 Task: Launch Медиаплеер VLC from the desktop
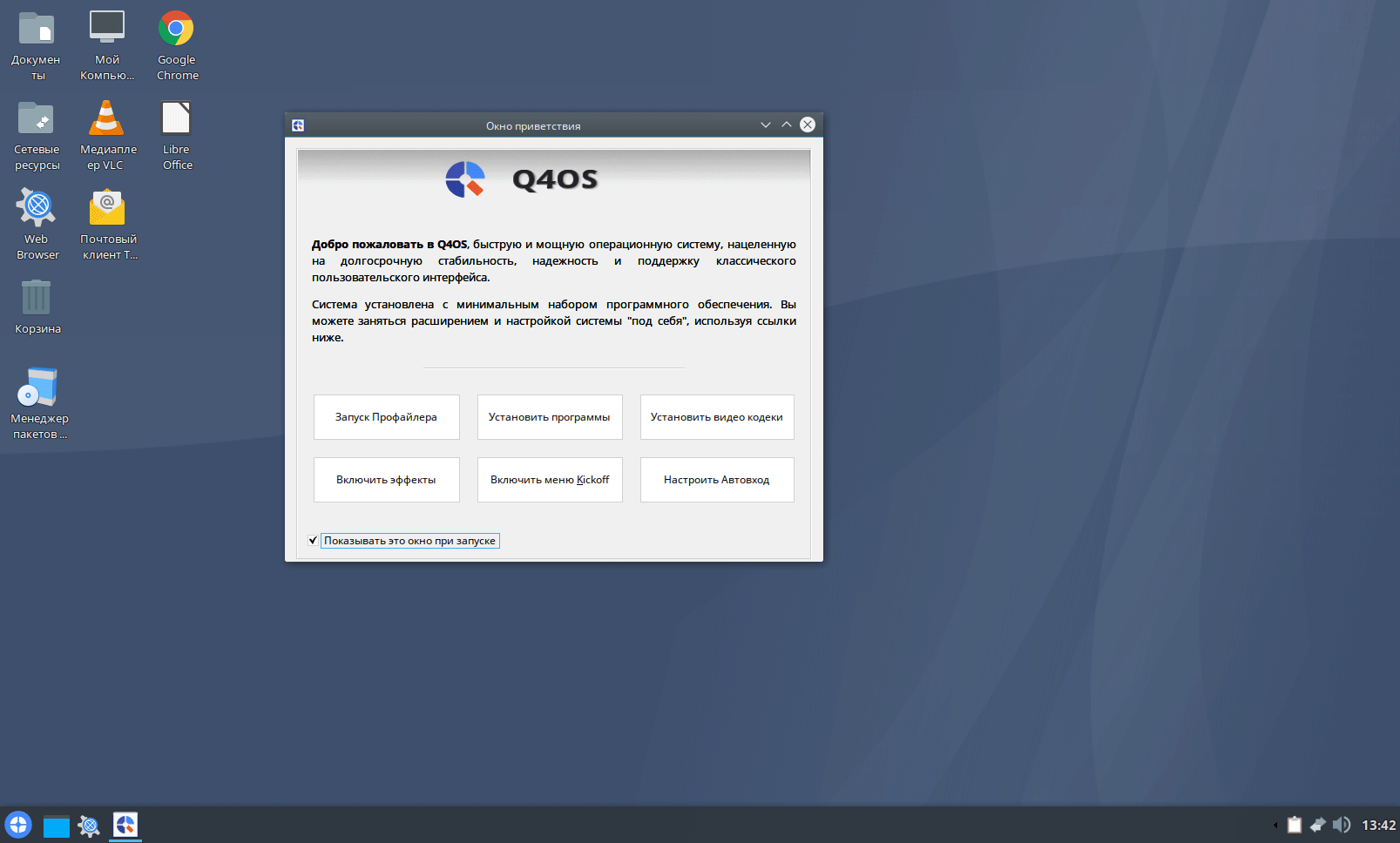[106, 118]
